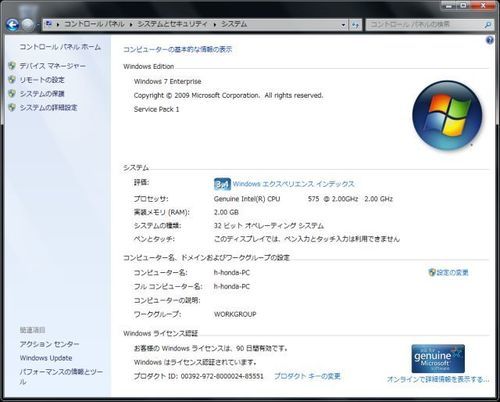Open Windows Update link
500x402 pixels.
click(x=46, y=358)
